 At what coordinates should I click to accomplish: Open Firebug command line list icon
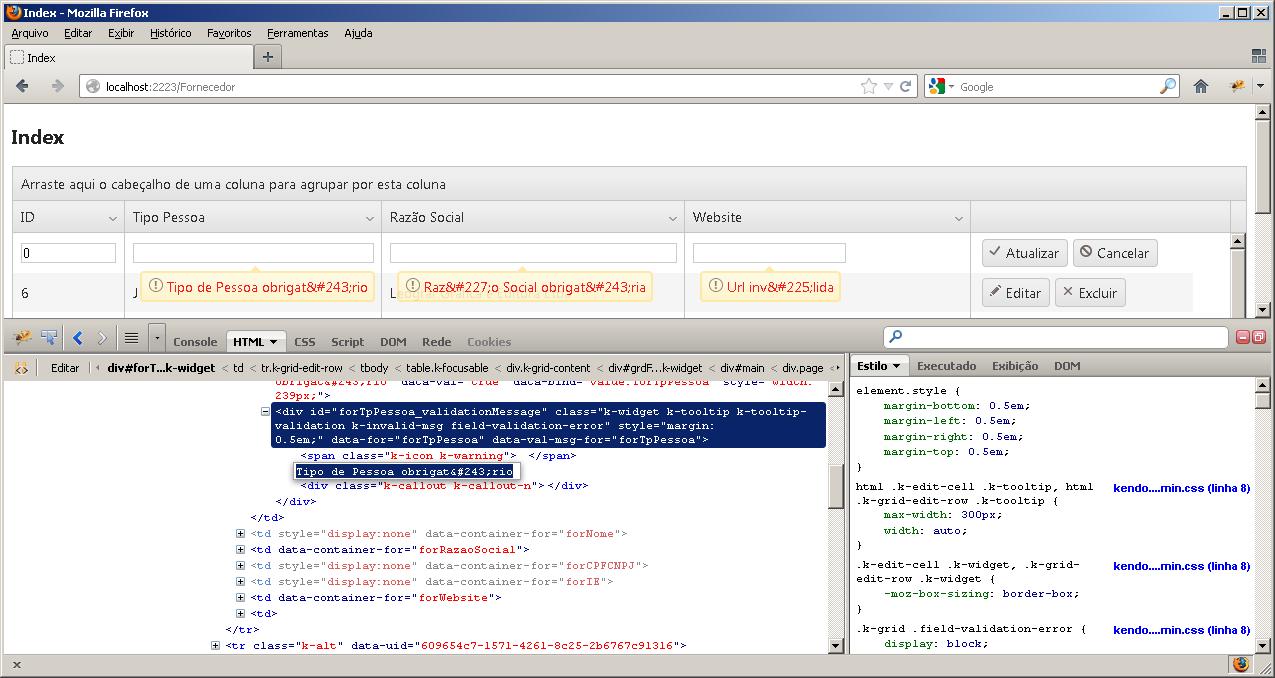tap(131, 338)
